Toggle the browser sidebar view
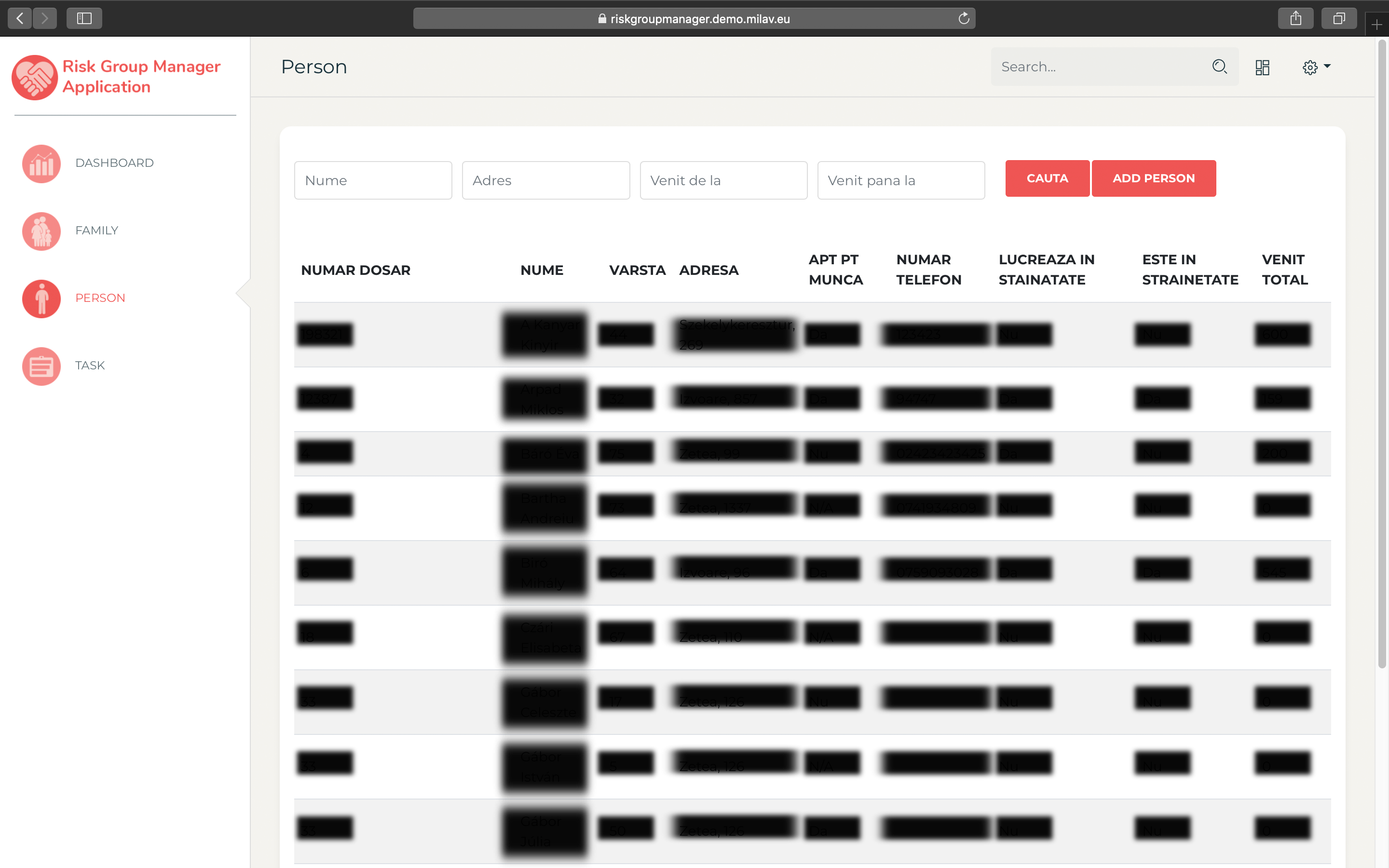1389x868 pixels. 84,18
